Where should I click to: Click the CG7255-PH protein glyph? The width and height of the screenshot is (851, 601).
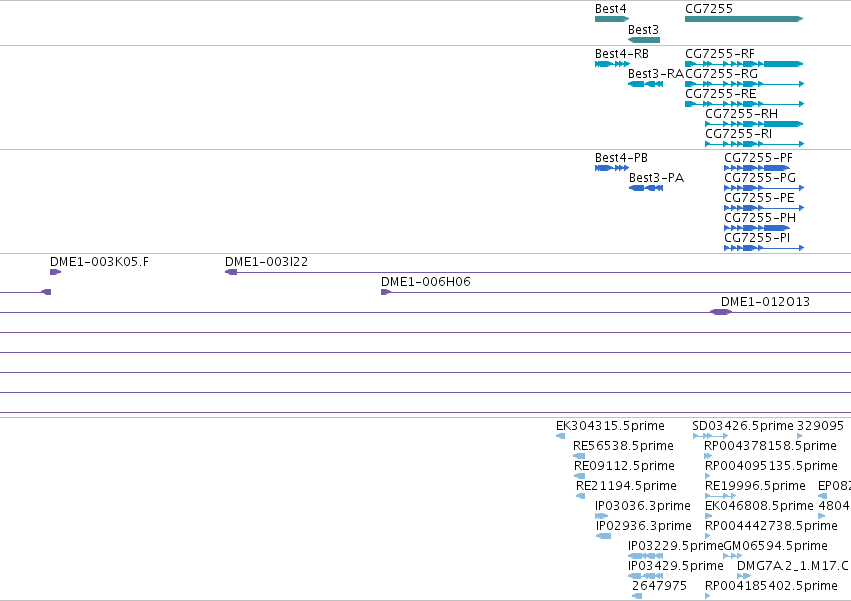757,228
